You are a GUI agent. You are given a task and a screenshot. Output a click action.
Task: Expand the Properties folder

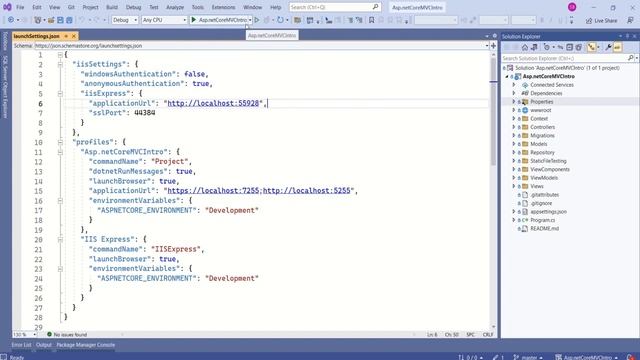pyautogui.click(x=514, y=102)
